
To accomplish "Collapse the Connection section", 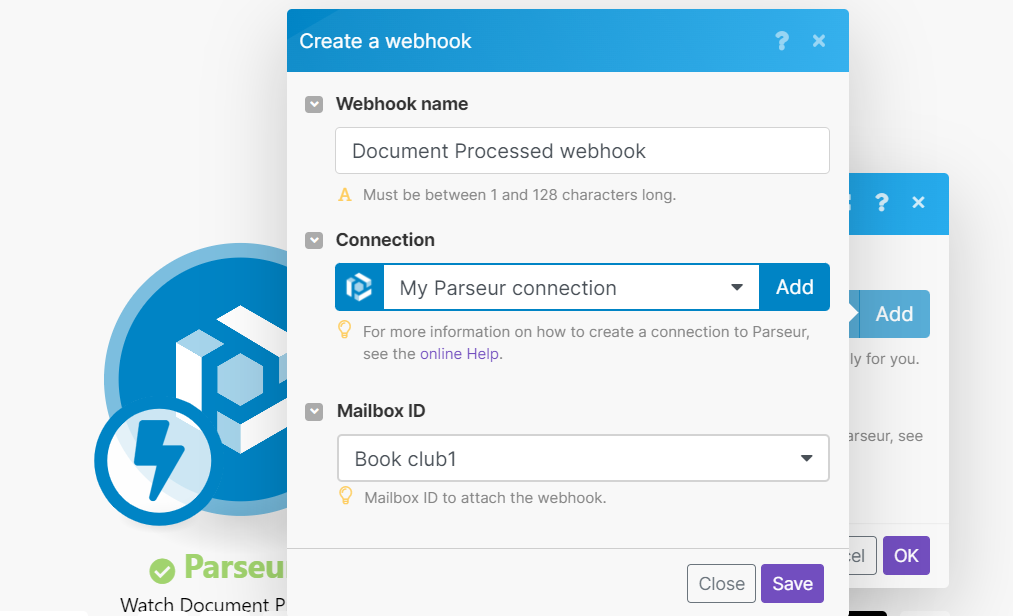I will 314,240.
